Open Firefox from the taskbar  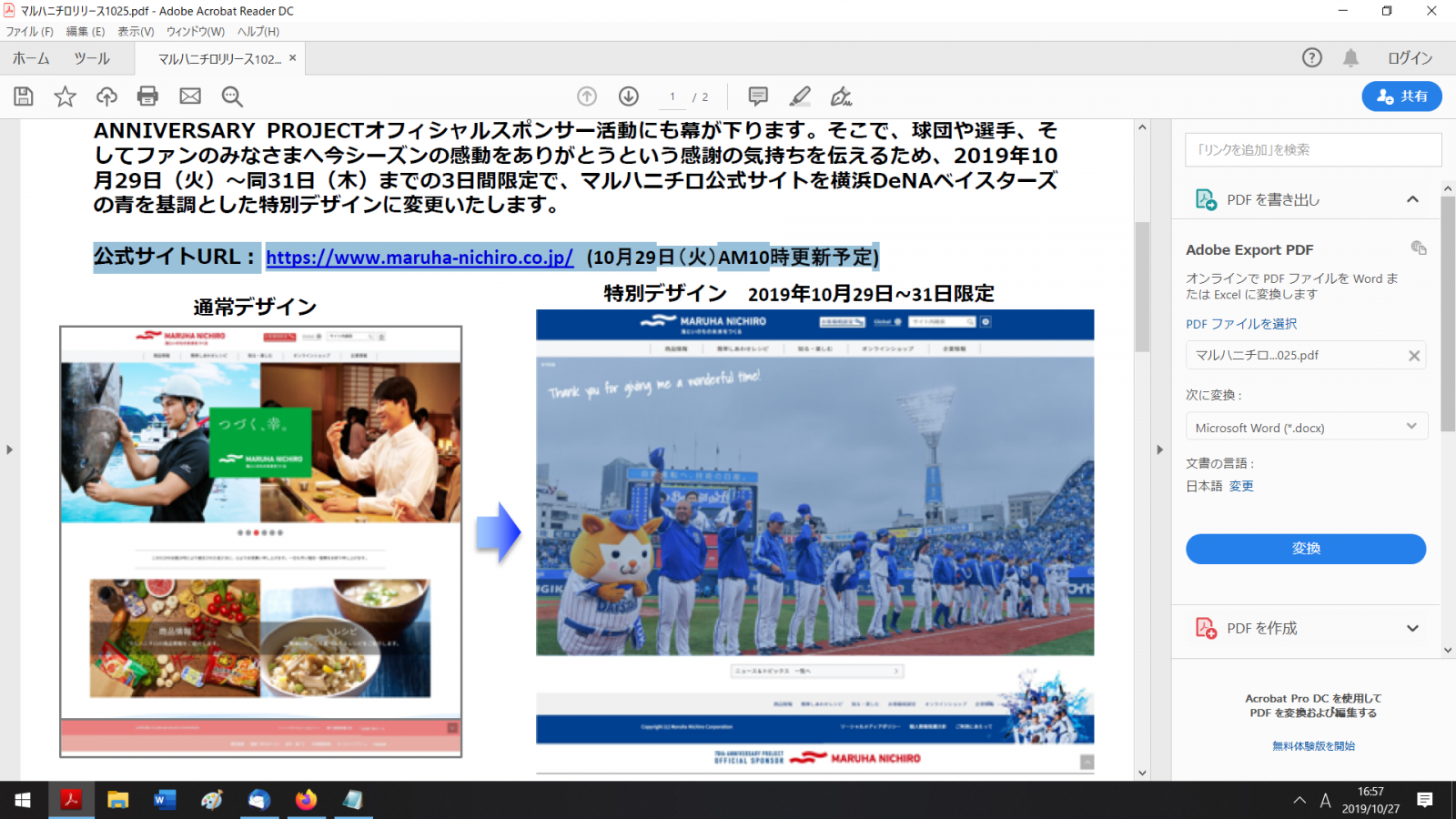[306, 800]
